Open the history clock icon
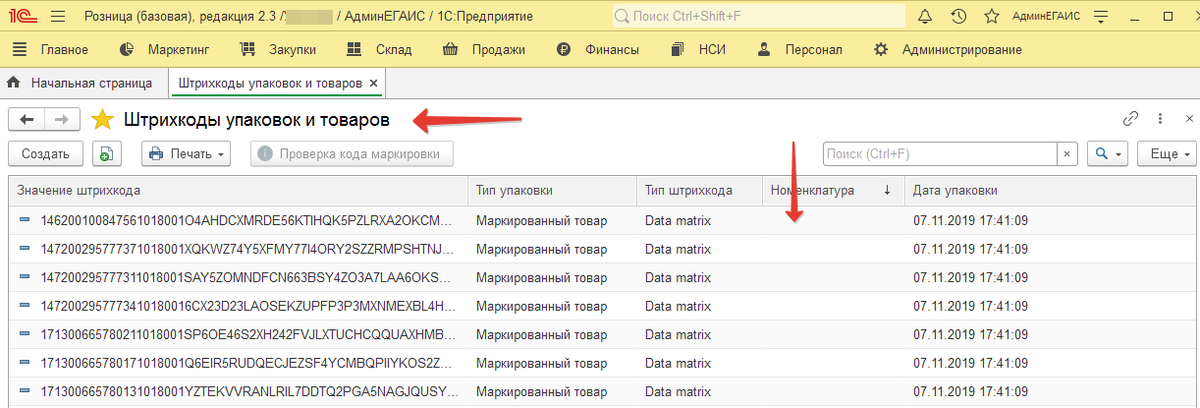This screenshot has height=408, width=1200. 958,16
